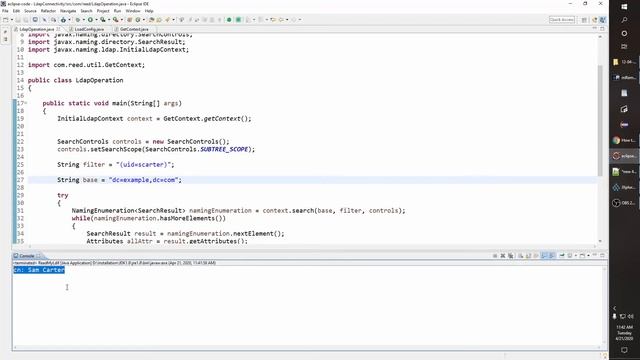Viewport: 640px width, 360px height.
Task: Click the 'cn: Sam Carter' console output
Action: click(39, 270)
